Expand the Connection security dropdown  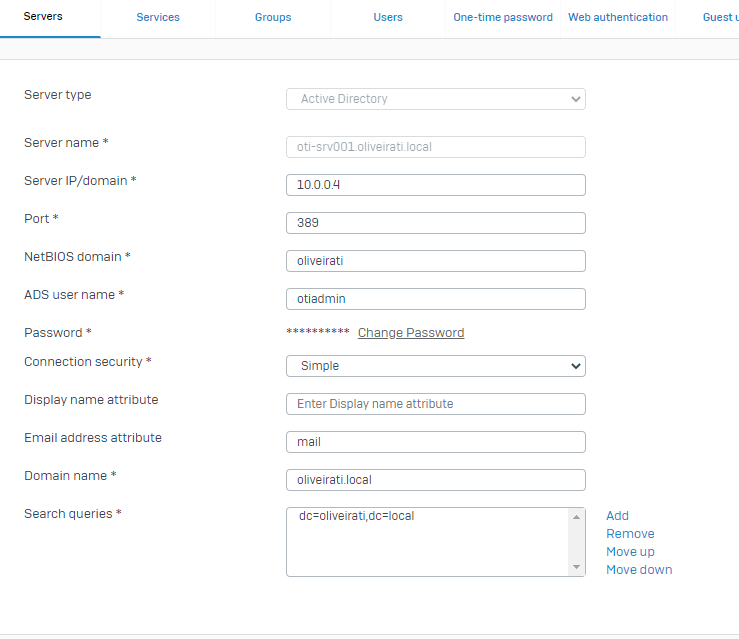click(x=435, y=366)
